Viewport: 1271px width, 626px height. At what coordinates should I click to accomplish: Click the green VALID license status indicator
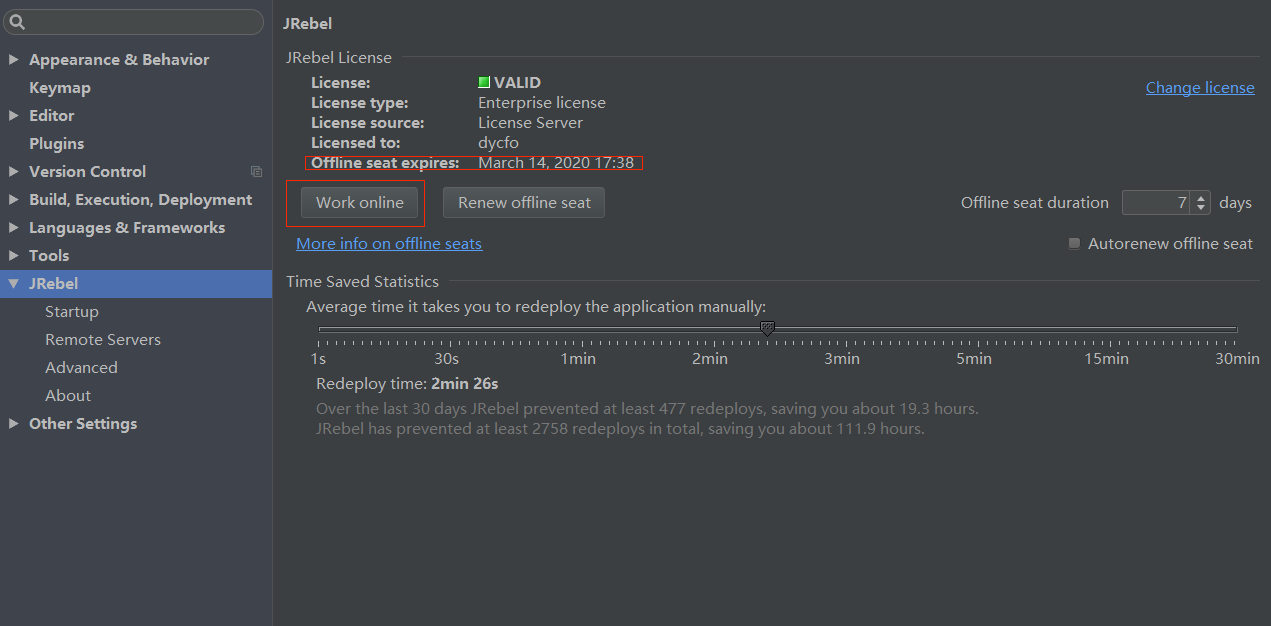(484, 83)
